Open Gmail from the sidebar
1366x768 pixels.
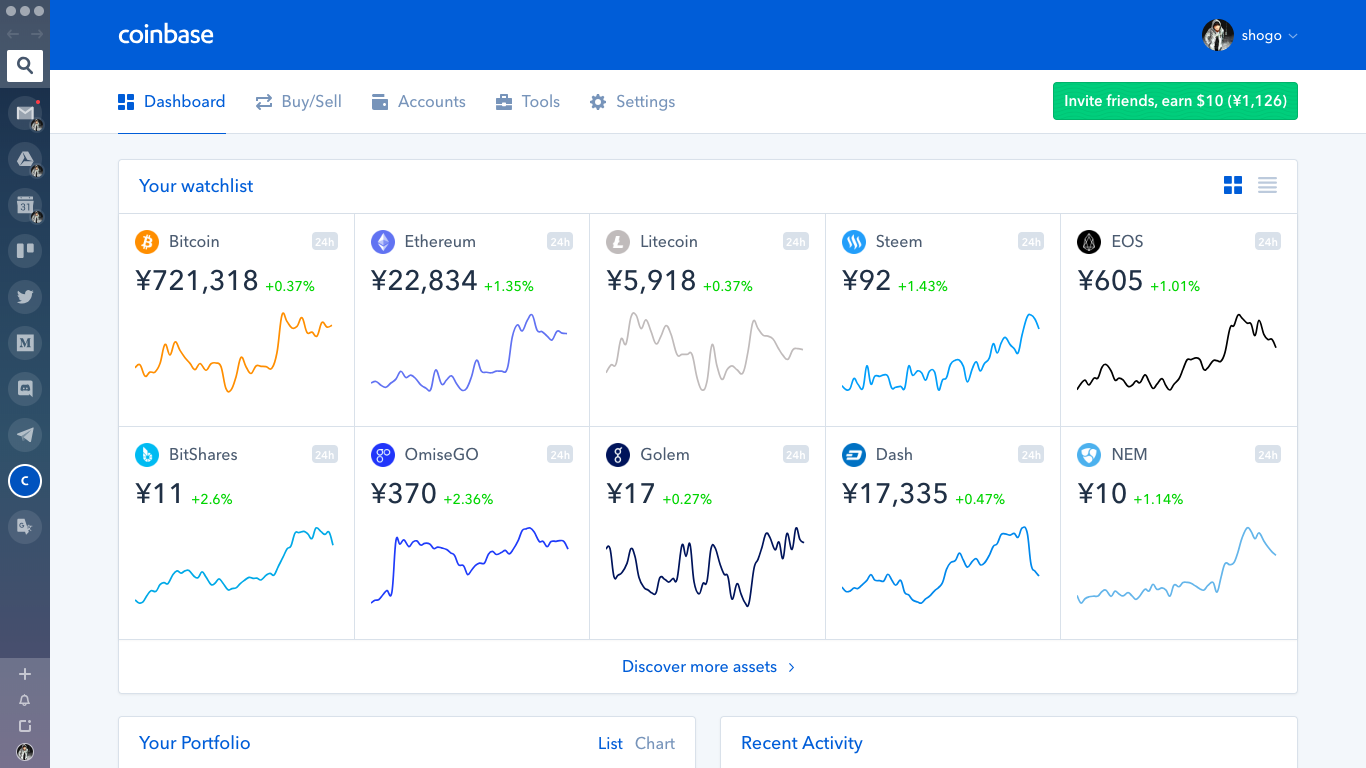click(x=25, y=113)
